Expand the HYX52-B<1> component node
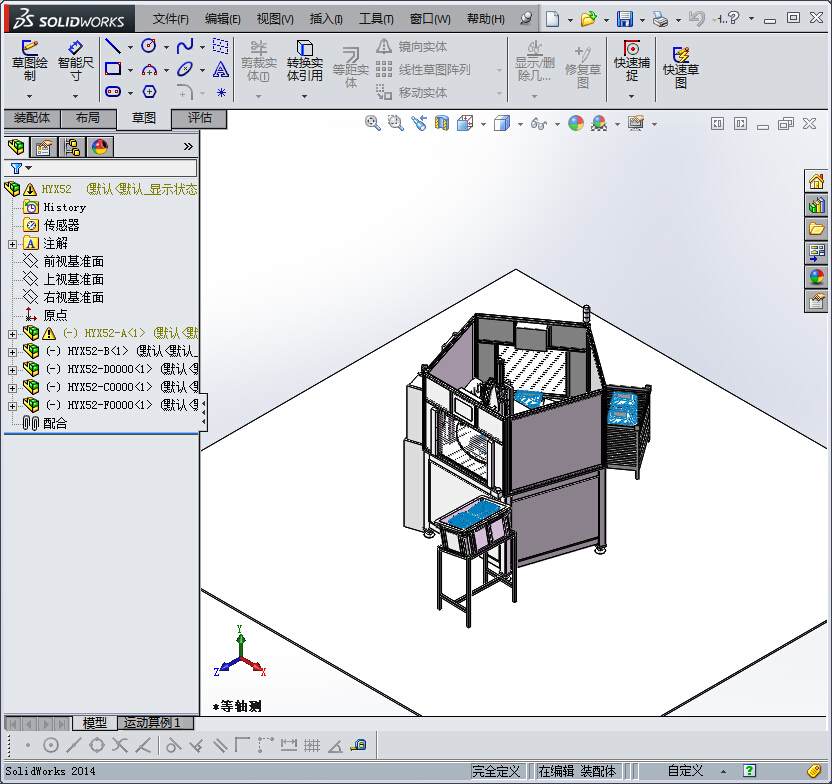This screenshot has width=832, height=784. (x=12, y=352)
